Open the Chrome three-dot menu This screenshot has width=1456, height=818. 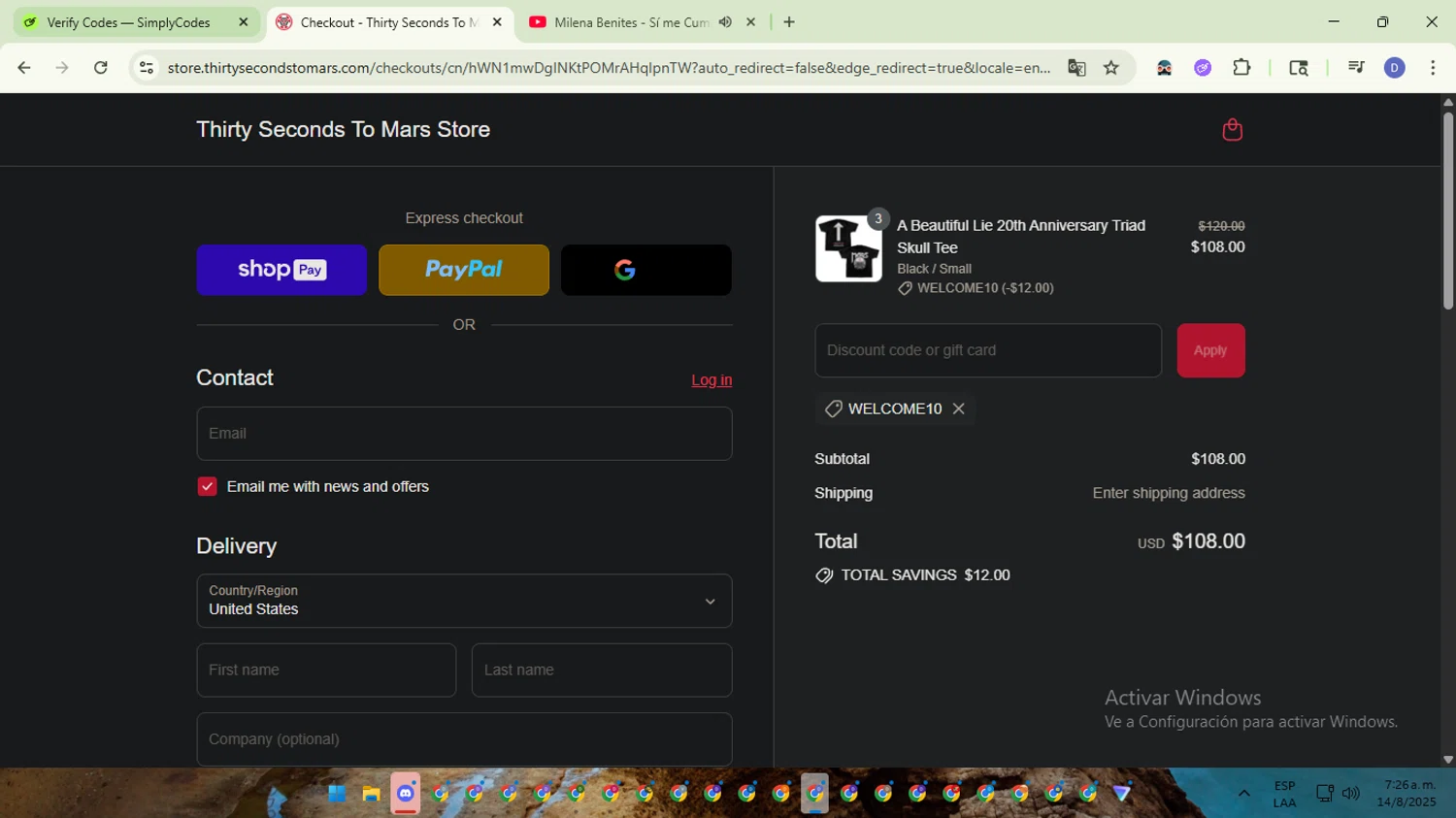pyautogui.click(x=1433, y=68)
